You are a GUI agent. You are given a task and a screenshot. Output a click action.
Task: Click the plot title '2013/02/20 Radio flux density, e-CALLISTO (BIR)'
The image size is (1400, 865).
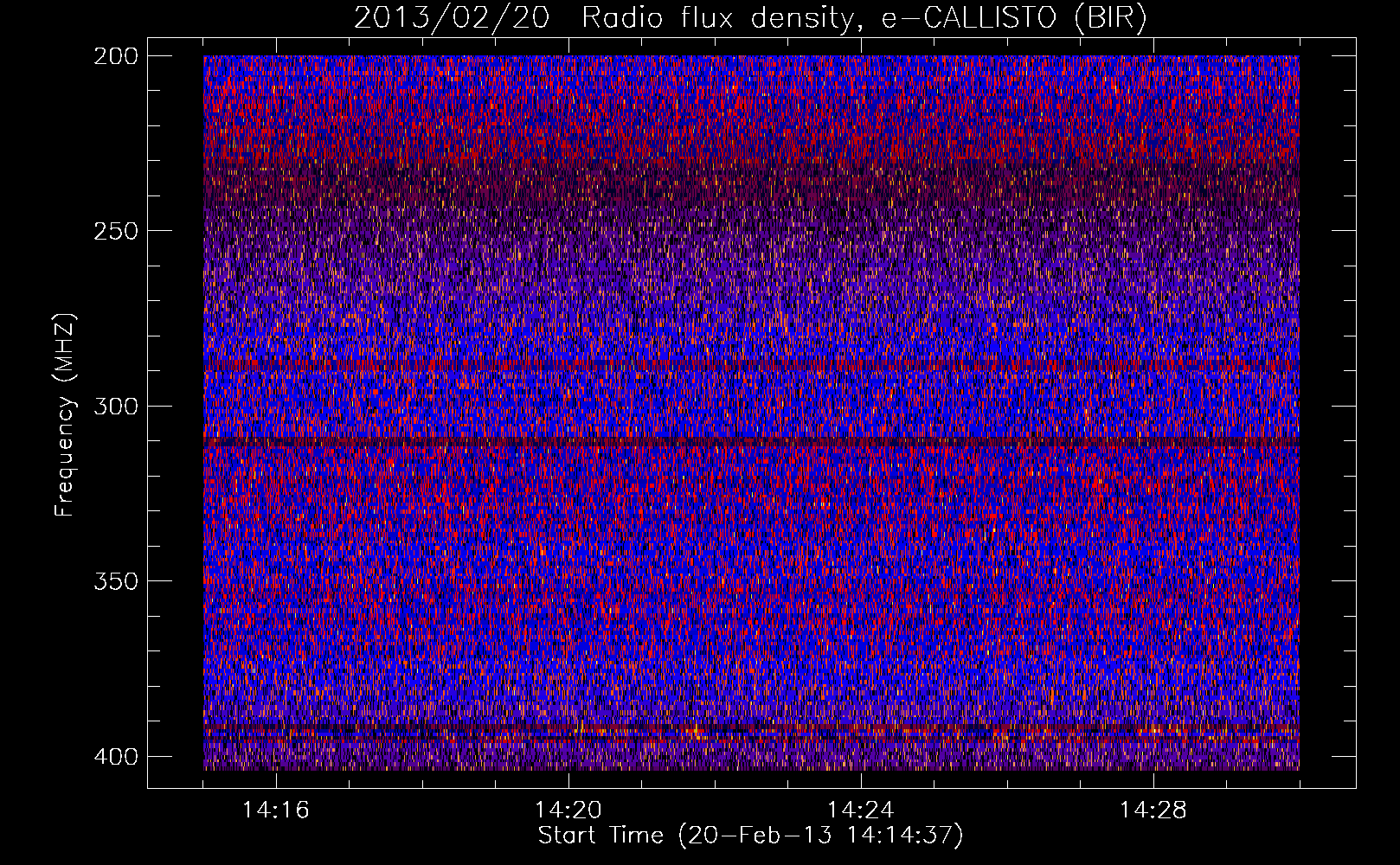pyautogui.click(x=750, y=18)
